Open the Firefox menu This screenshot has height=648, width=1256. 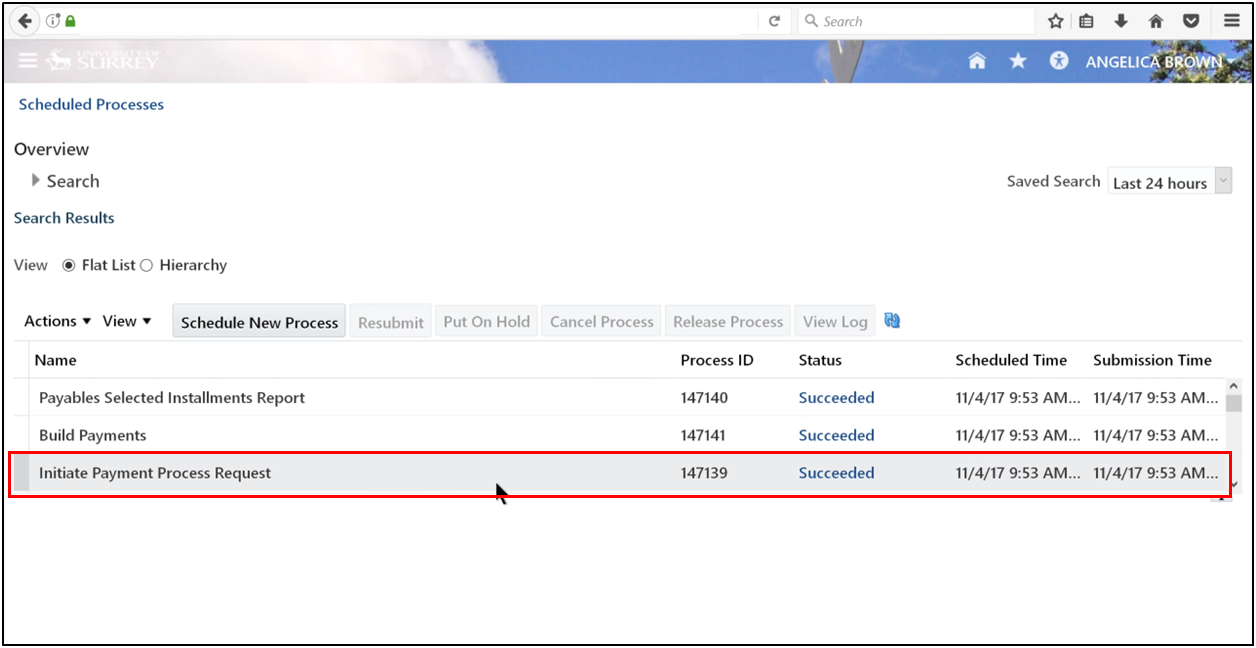point(1231,20)
